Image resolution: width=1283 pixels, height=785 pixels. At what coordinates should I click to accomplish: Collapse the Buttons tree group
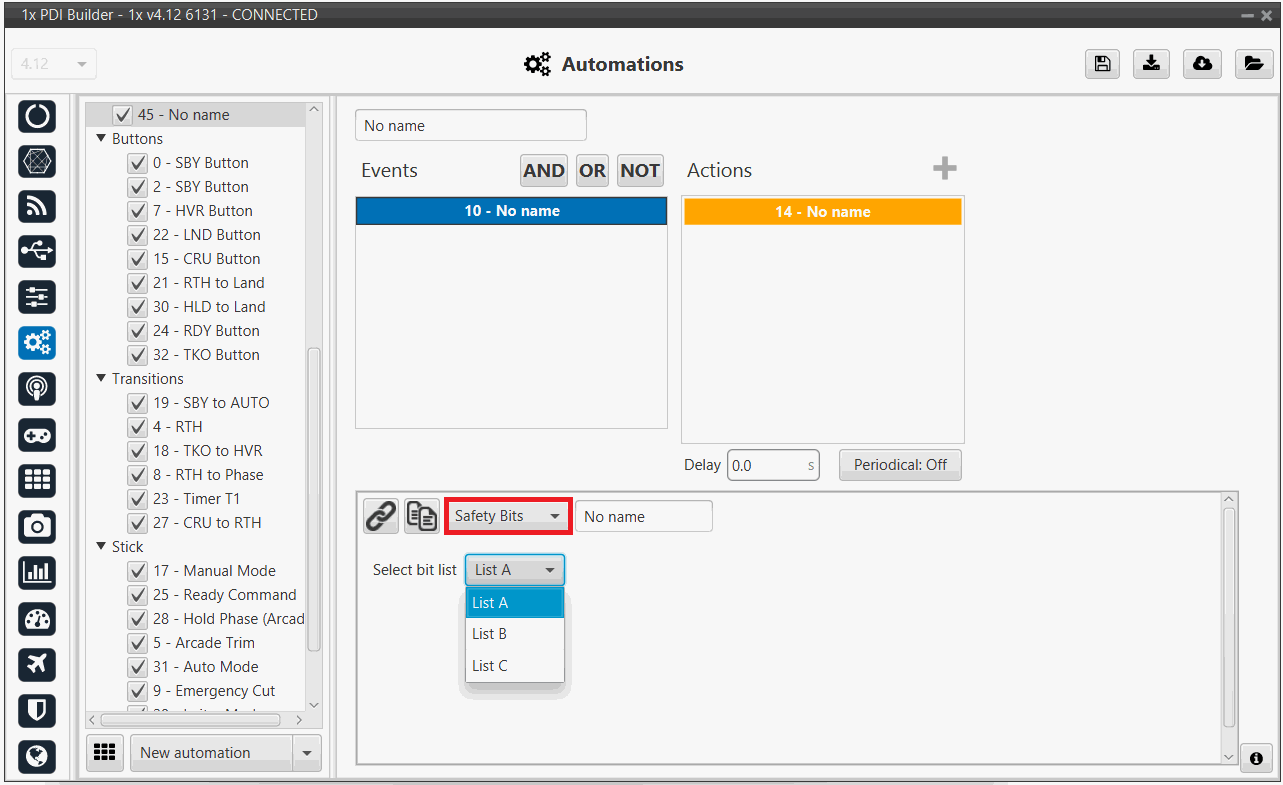pos(101,139)
